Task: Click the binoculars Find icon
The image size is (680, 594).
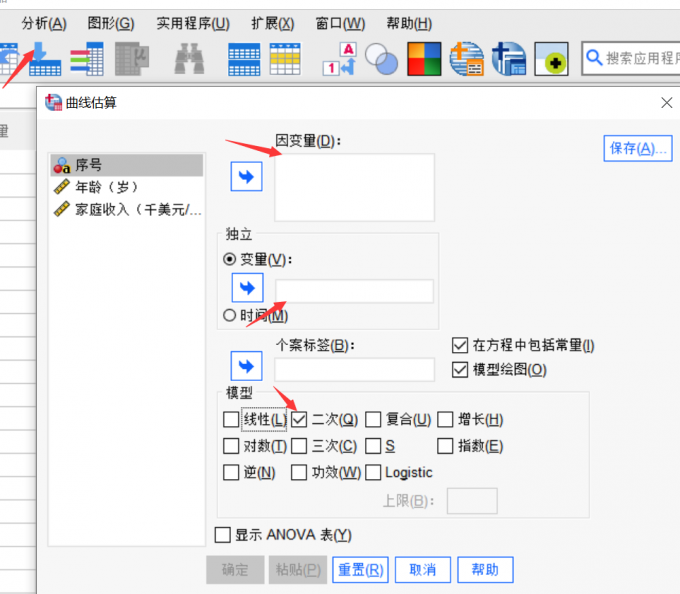Action: tap(189, 59)
